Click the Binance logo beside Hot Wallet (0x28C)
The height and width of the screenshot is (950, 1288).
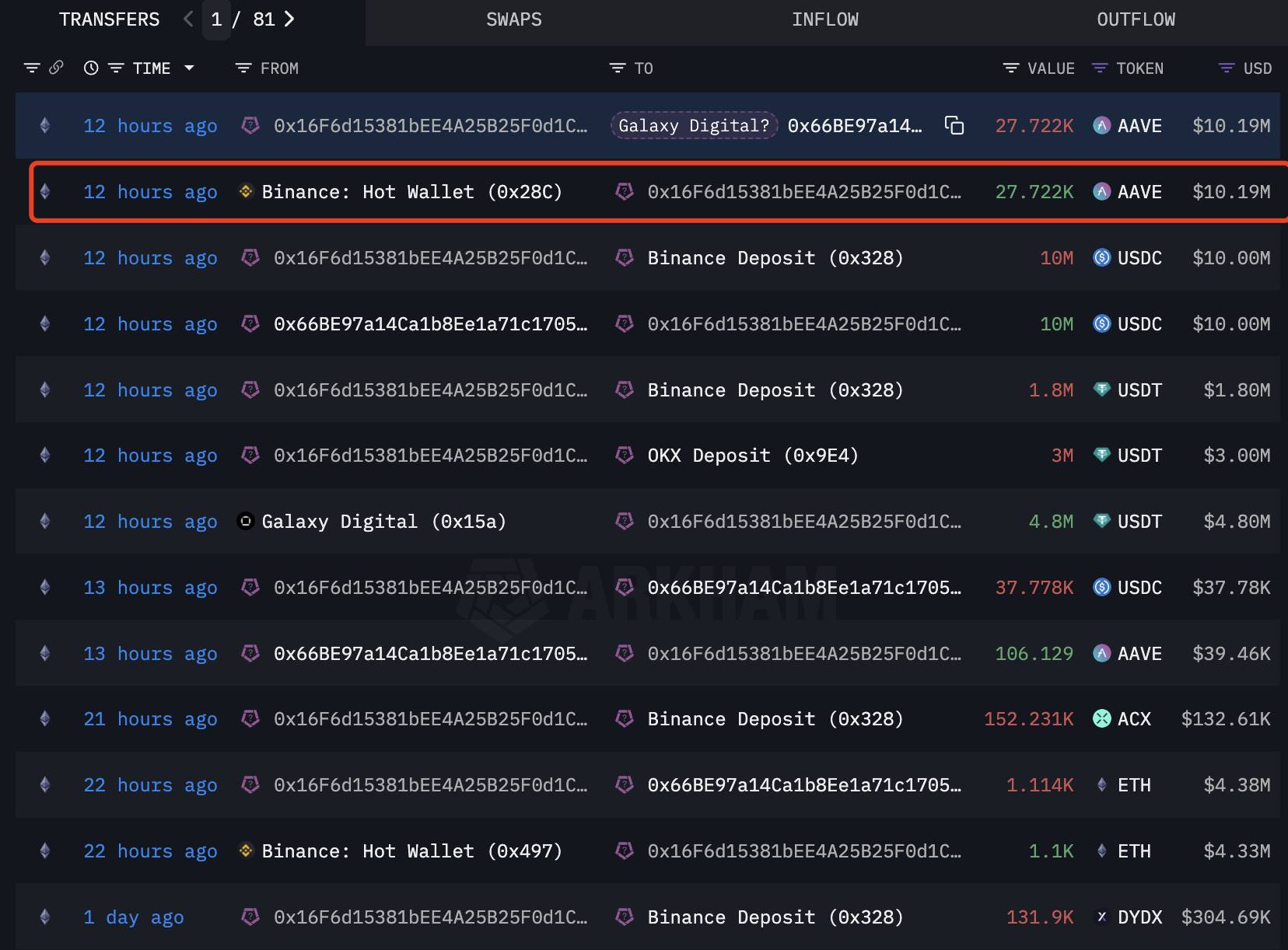(x=246, y=191)
